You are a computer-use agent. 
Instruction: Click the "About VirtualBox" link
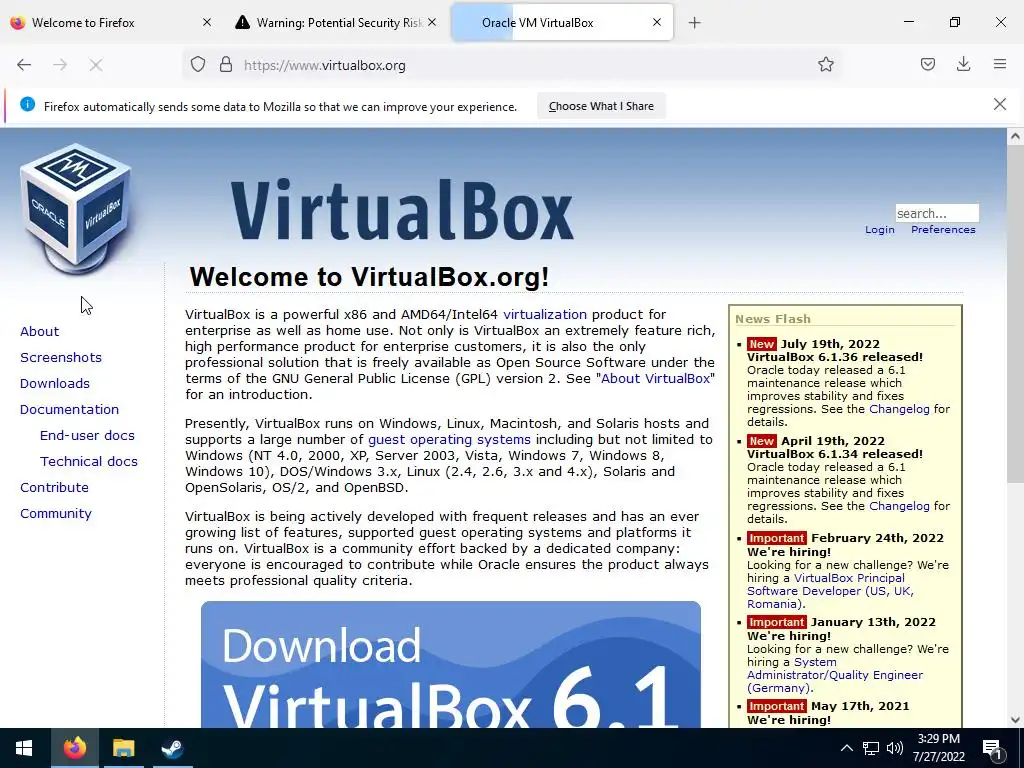pos(655,378)
